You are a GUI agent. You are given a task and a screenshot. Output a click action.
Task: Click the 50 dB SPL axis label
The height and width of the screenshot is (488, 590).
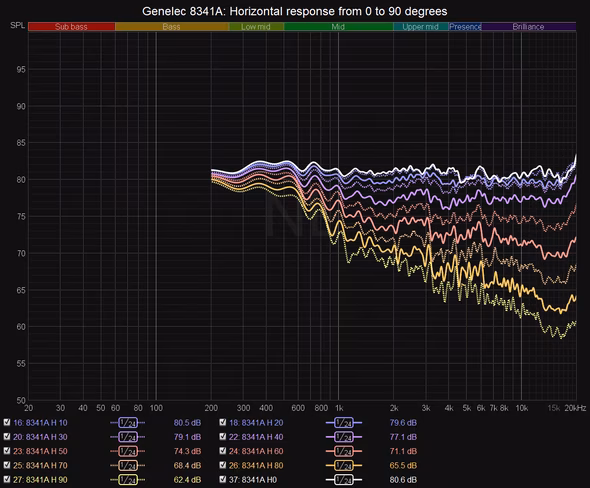pos(21,400)
